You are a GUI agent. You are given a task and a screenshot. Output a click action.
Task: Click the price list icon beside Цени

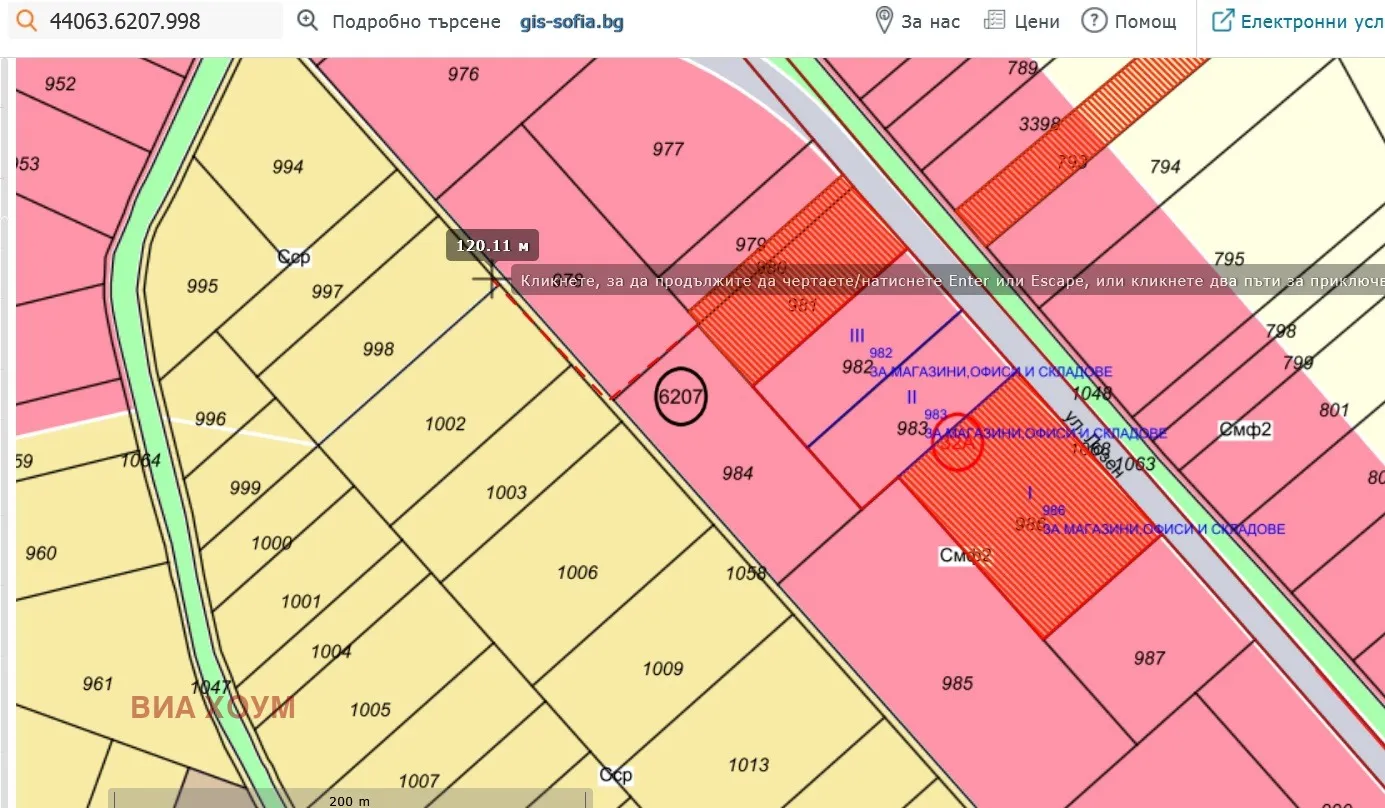coord(994,21)
